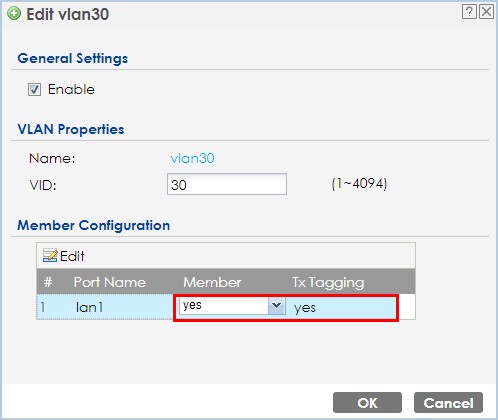The image size is (498, 420).
Task: Click the VID input field
Action: click(227, 184)
